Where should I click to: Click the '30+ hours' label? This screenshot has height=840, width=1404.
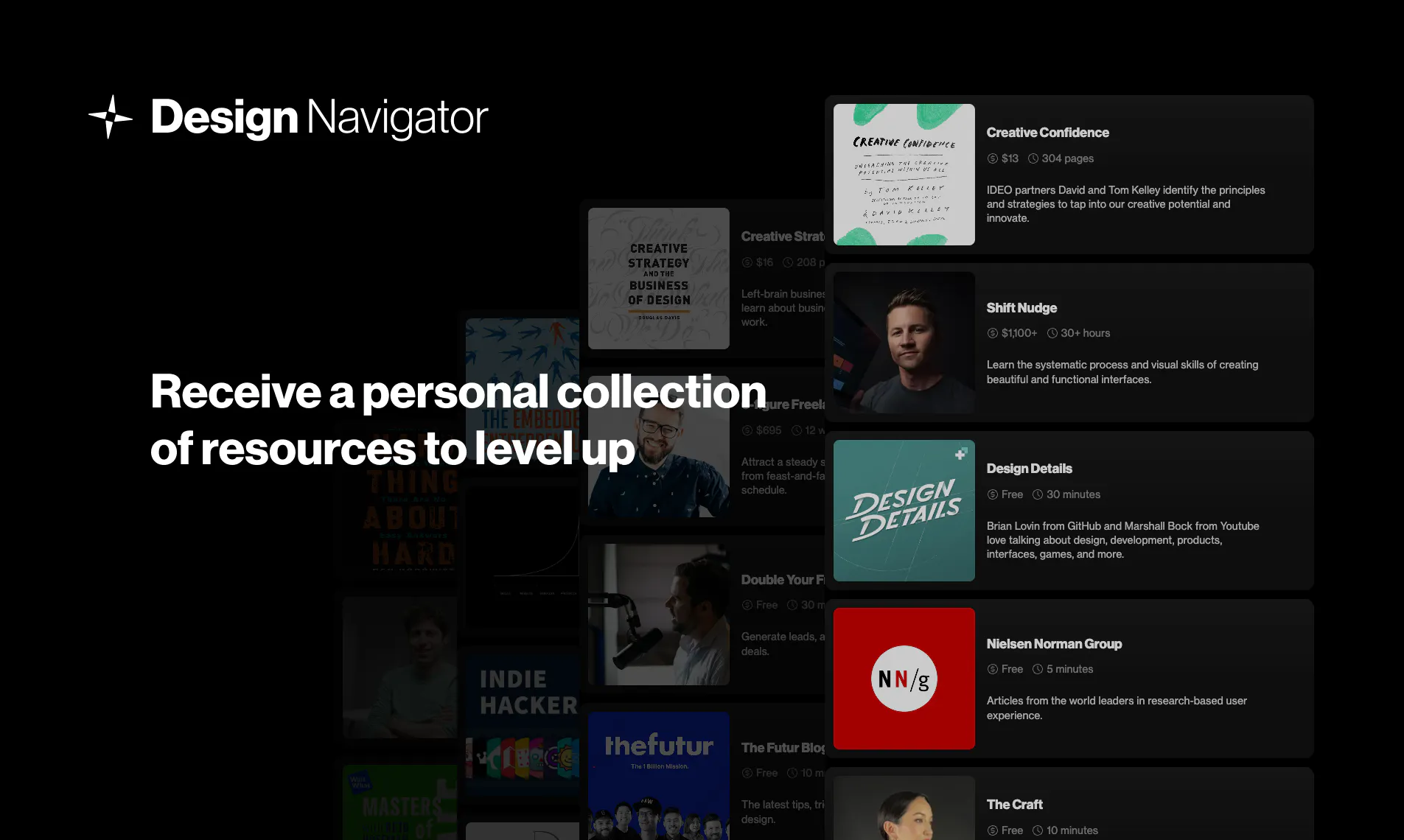coord(1085,333)
